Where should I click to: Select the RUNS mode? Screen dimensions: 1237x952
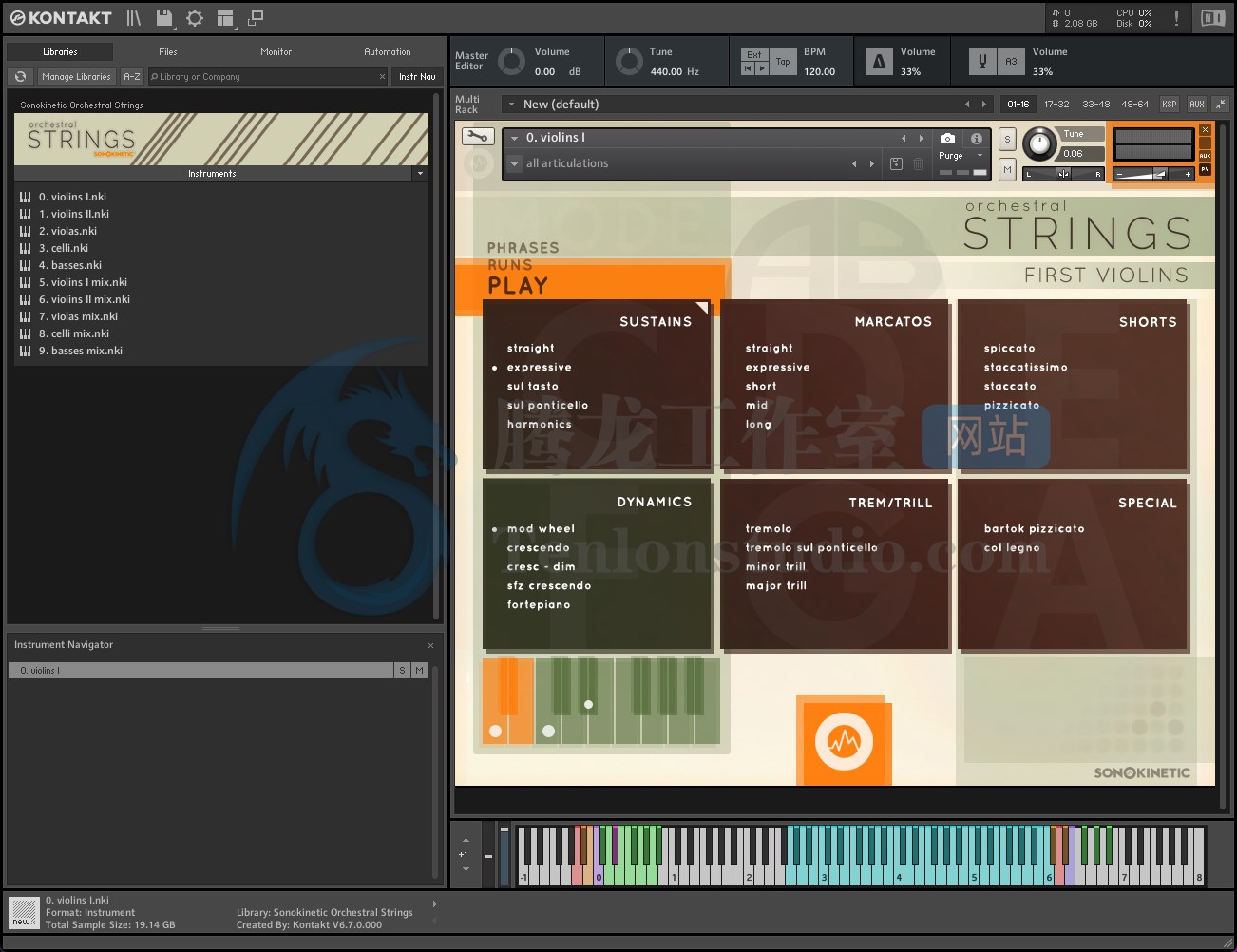(510, 265)
